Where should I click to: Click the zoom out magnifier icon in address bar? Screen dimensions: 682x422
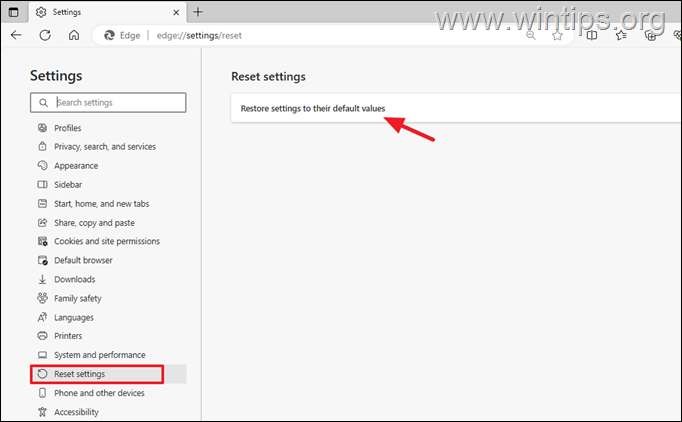[x=531, y=35]
